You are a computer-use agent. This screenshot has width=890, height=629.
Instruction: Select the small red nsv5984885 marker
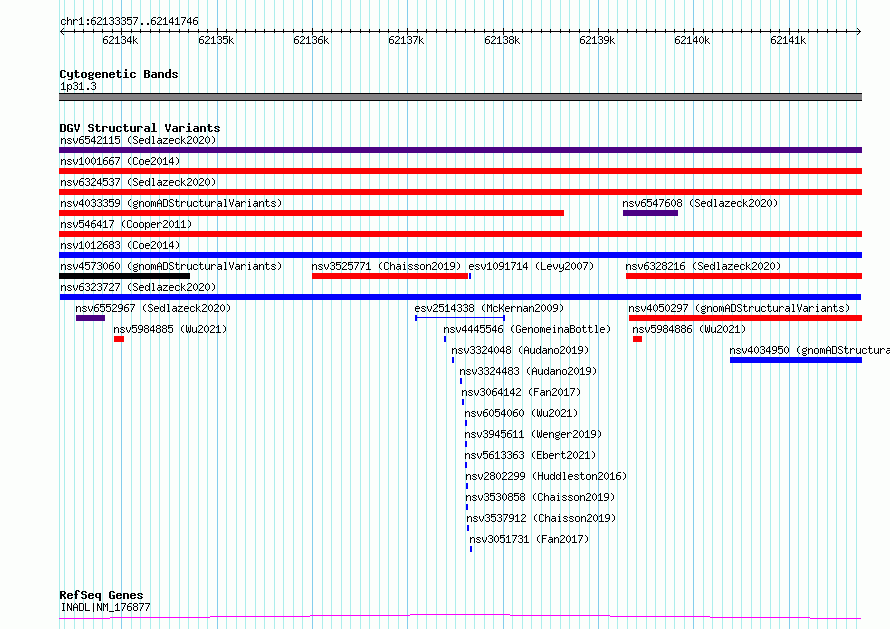coord(119,339)
